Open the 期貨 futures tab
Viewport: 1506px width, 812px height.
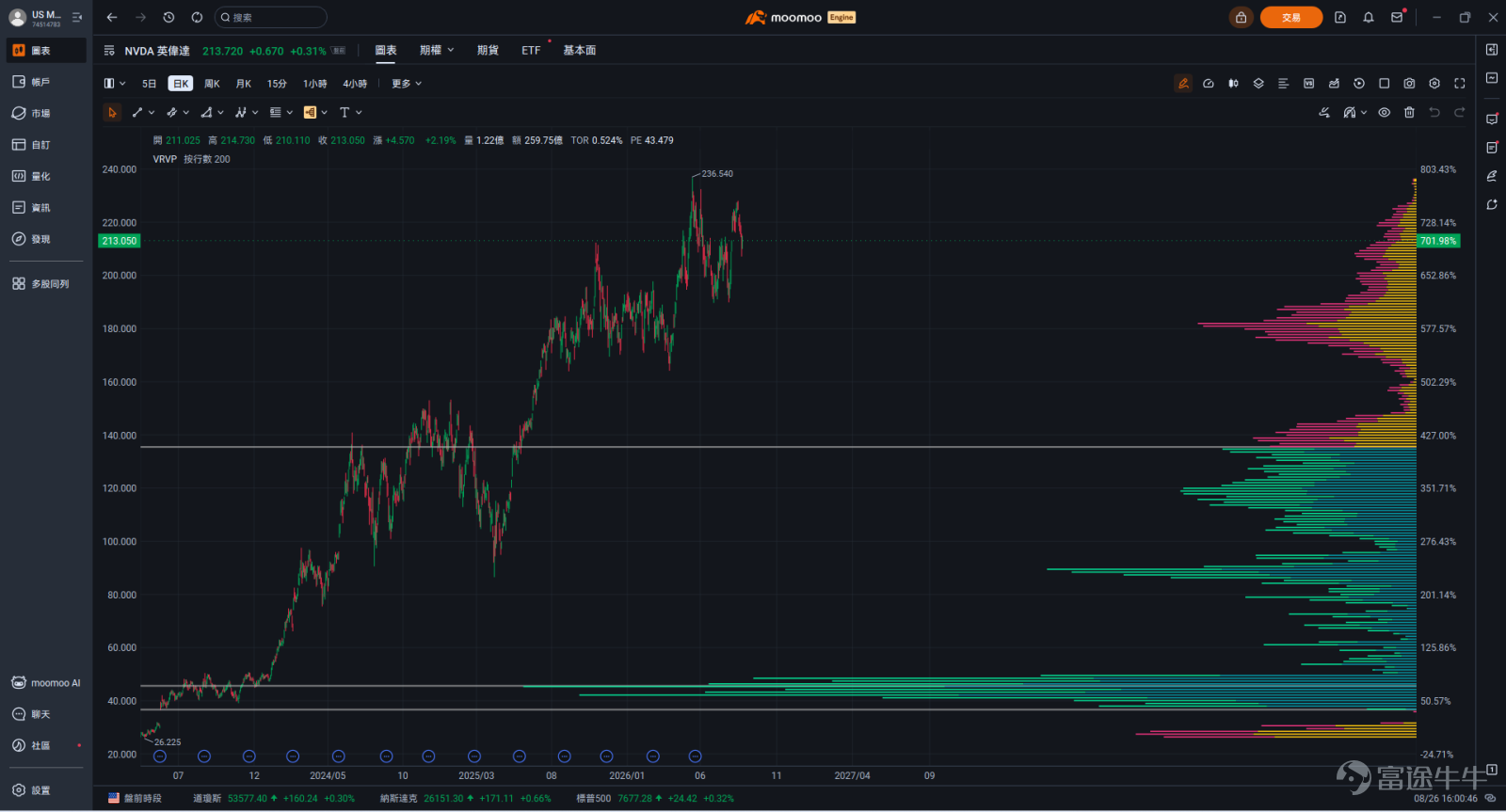coord(488,50)
